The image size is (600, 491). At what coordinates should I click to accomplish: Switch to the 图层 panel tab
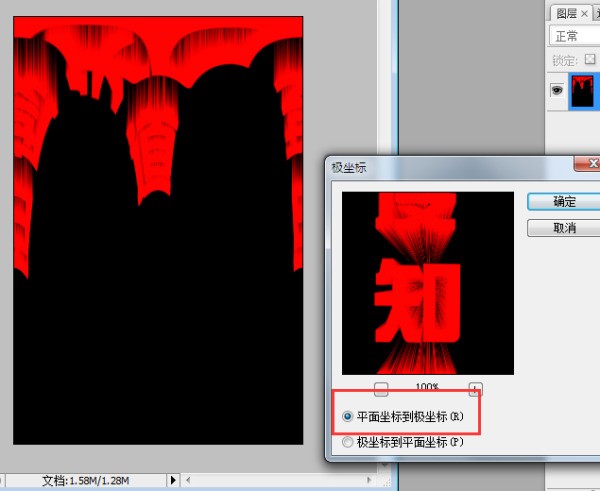(566, 13)
